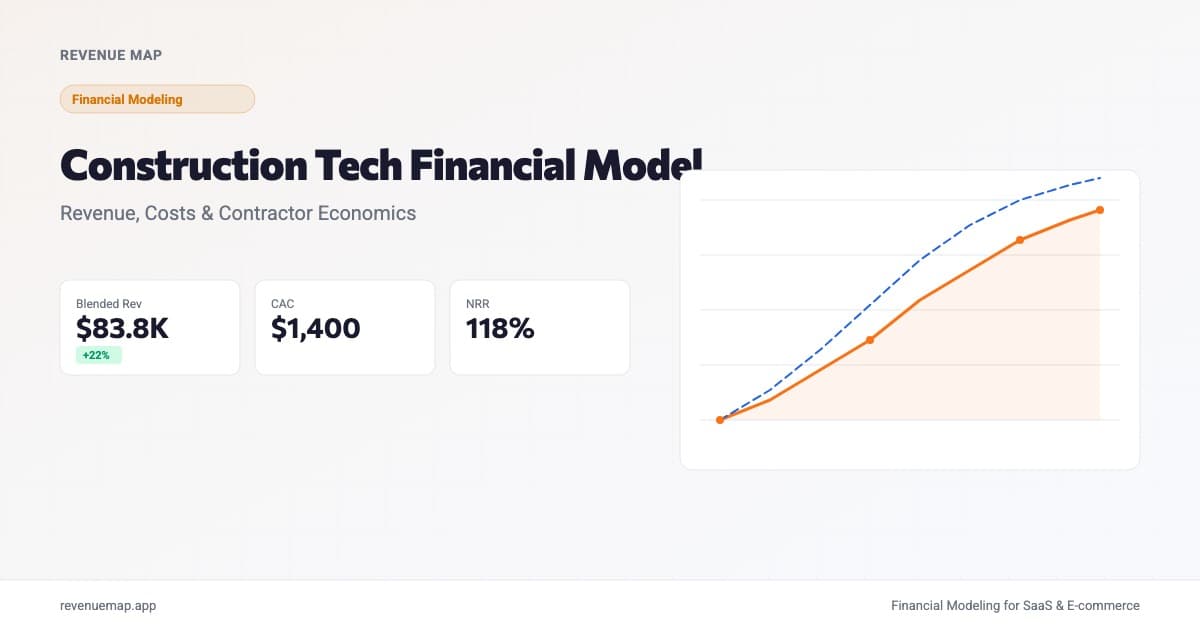Click the blue dashed projection line
This screenshot has width=1200, height=630.
coord(920,260)
